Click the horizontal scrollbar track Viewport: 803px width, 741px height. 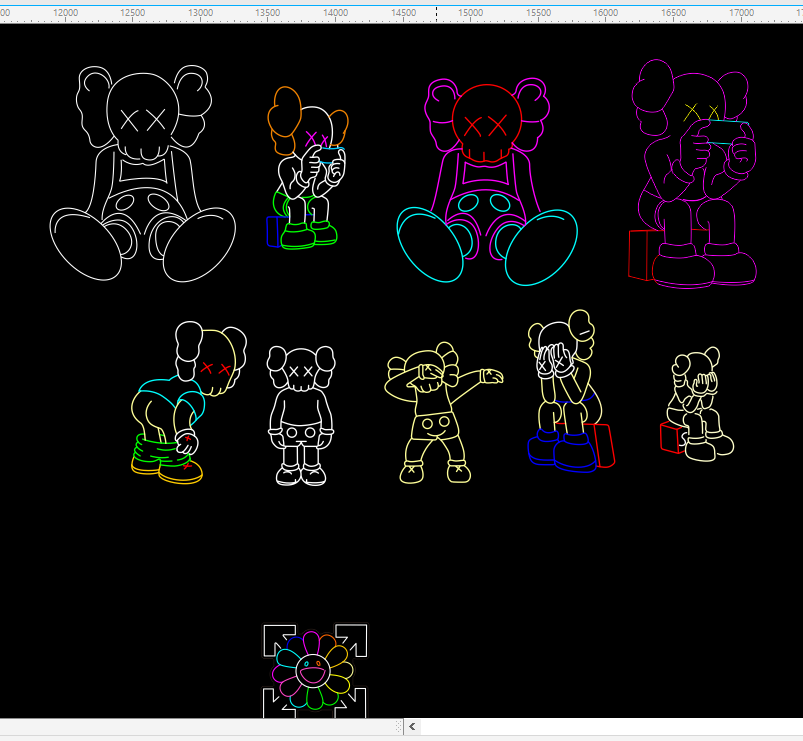pyautogui.click(x=611, y=727)
